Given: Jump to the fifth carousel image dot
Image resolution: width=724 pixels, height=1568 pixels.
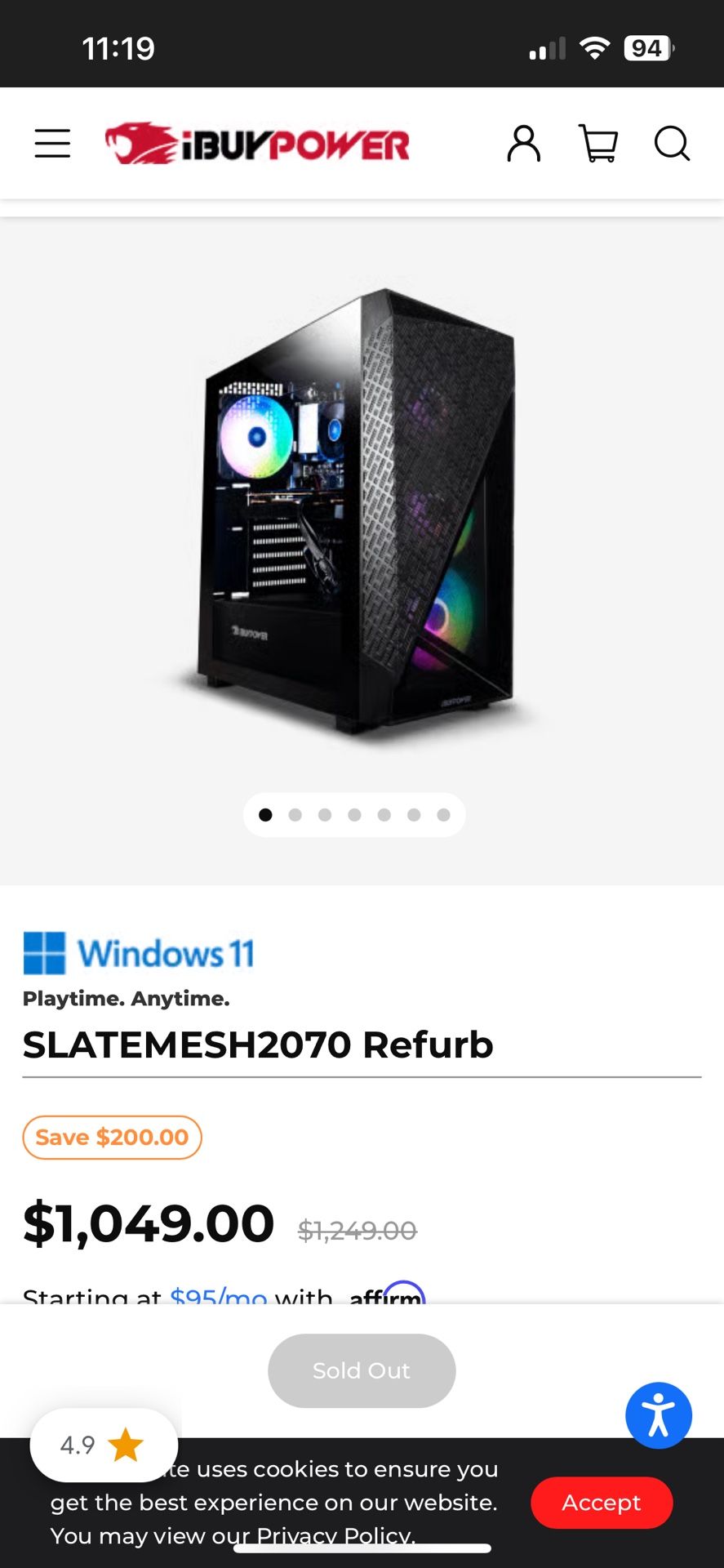Looking at the screenshot, I should point(384,814).
